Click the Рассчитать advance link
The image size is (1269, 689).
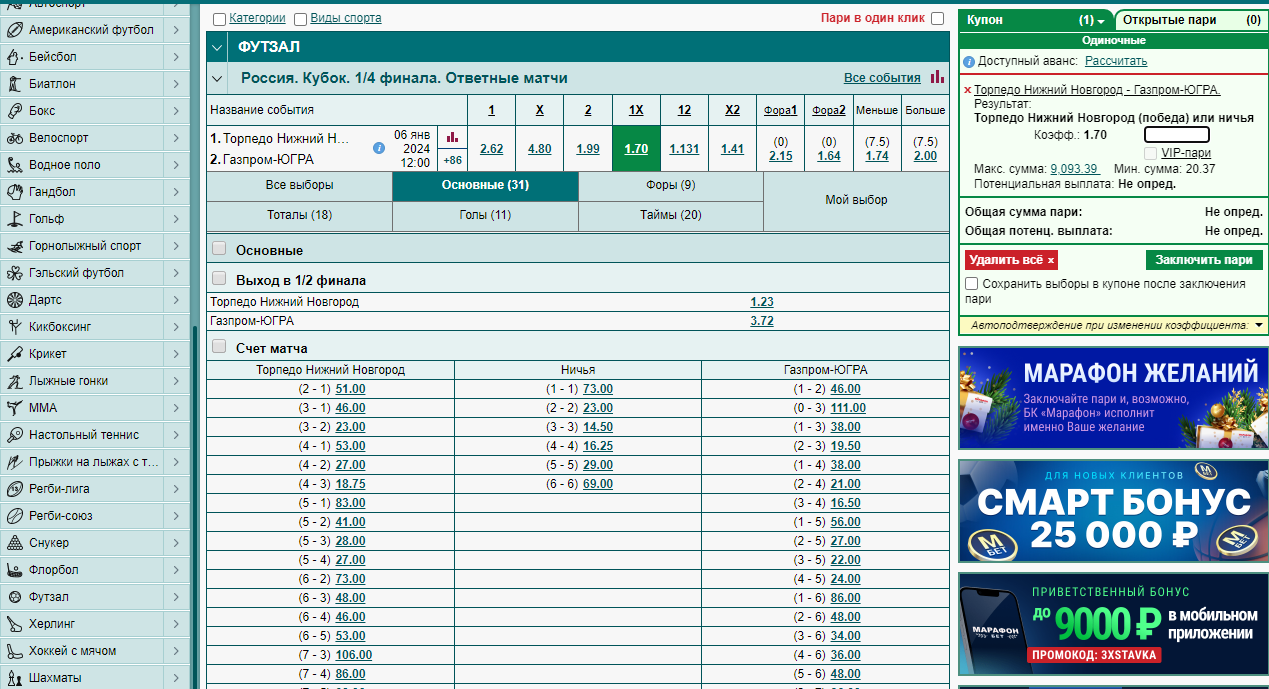point(1116,61)
